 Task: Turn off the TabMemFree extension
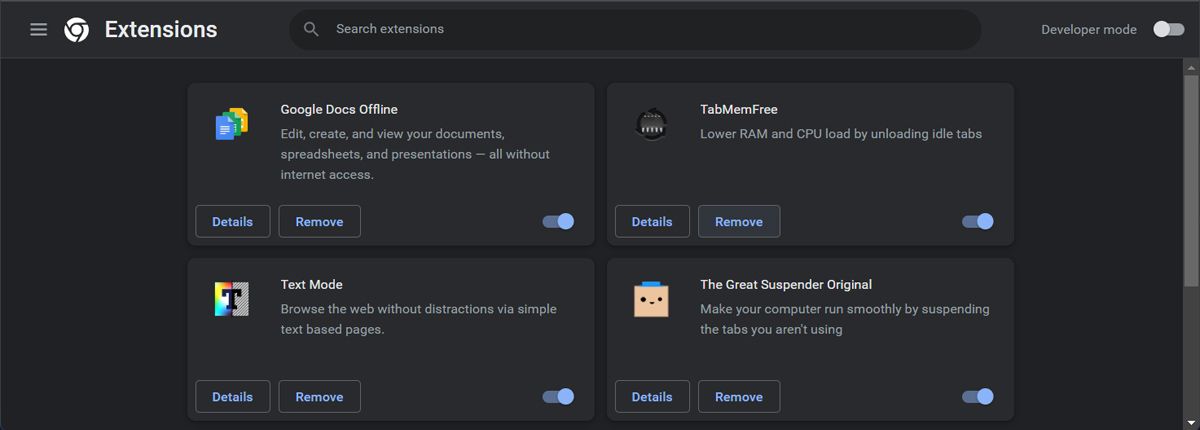point(978,222)
